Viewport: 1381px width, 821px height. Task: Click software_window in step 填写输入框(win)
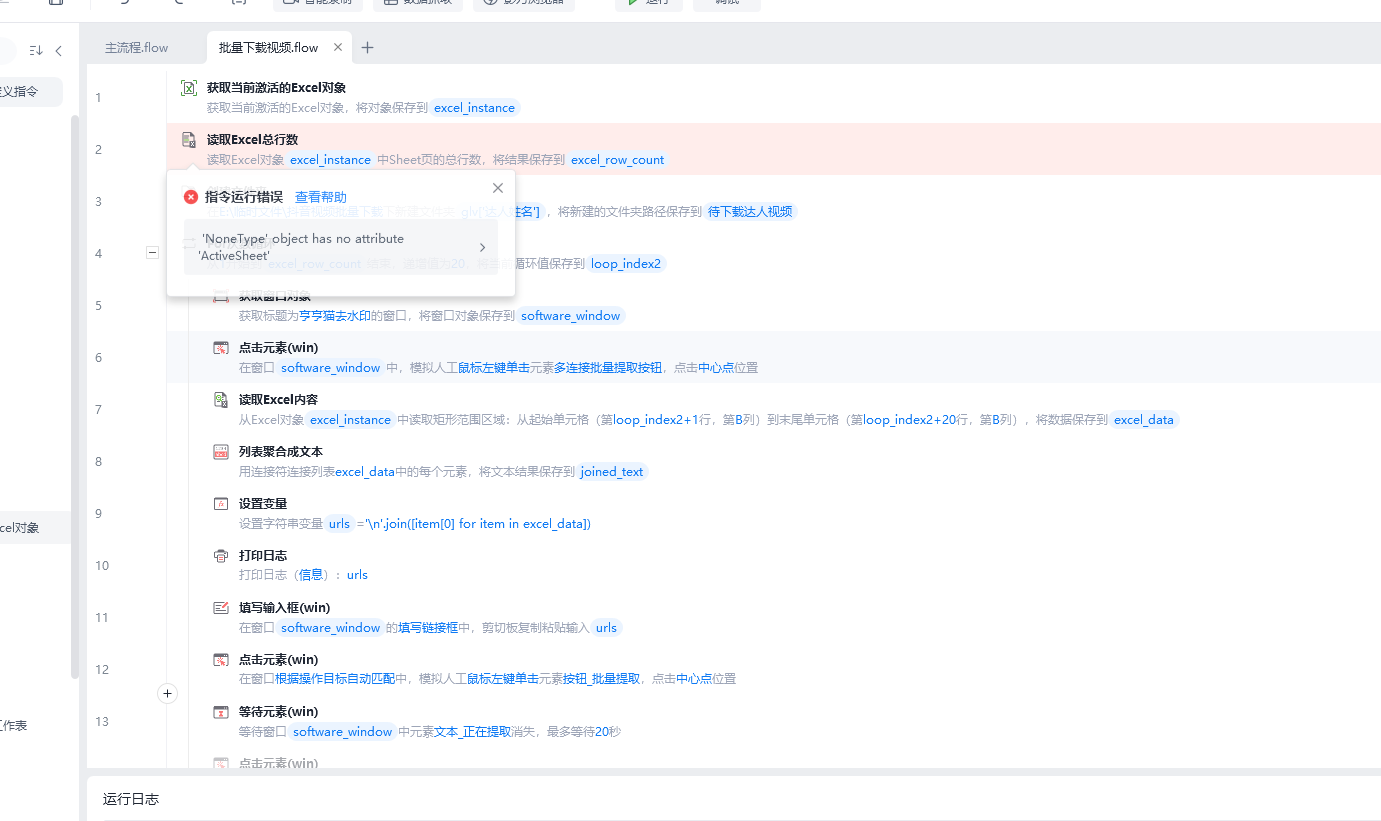pyautogui.click(x=331, y=628)
